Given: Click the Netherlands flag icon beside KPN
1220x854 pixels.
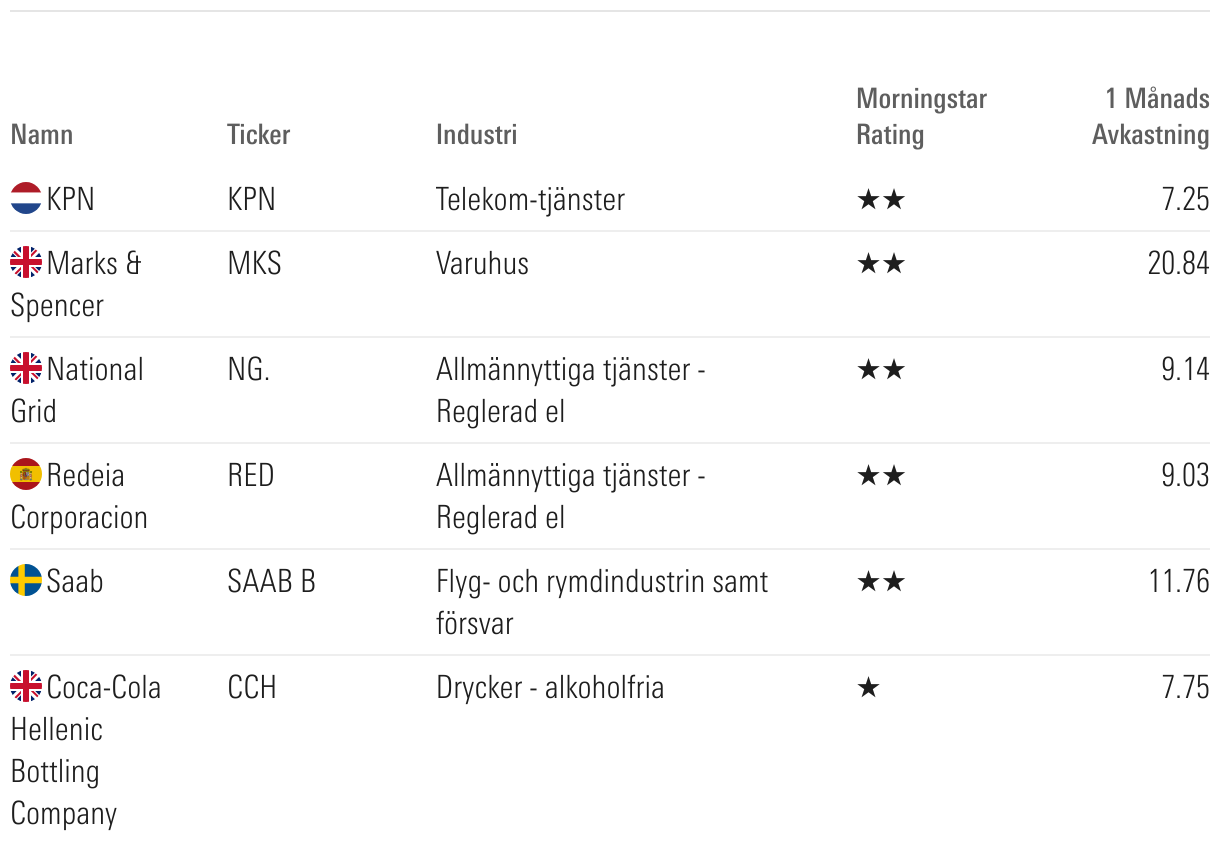Looking at the screenshot, I should tap(26, 198).
